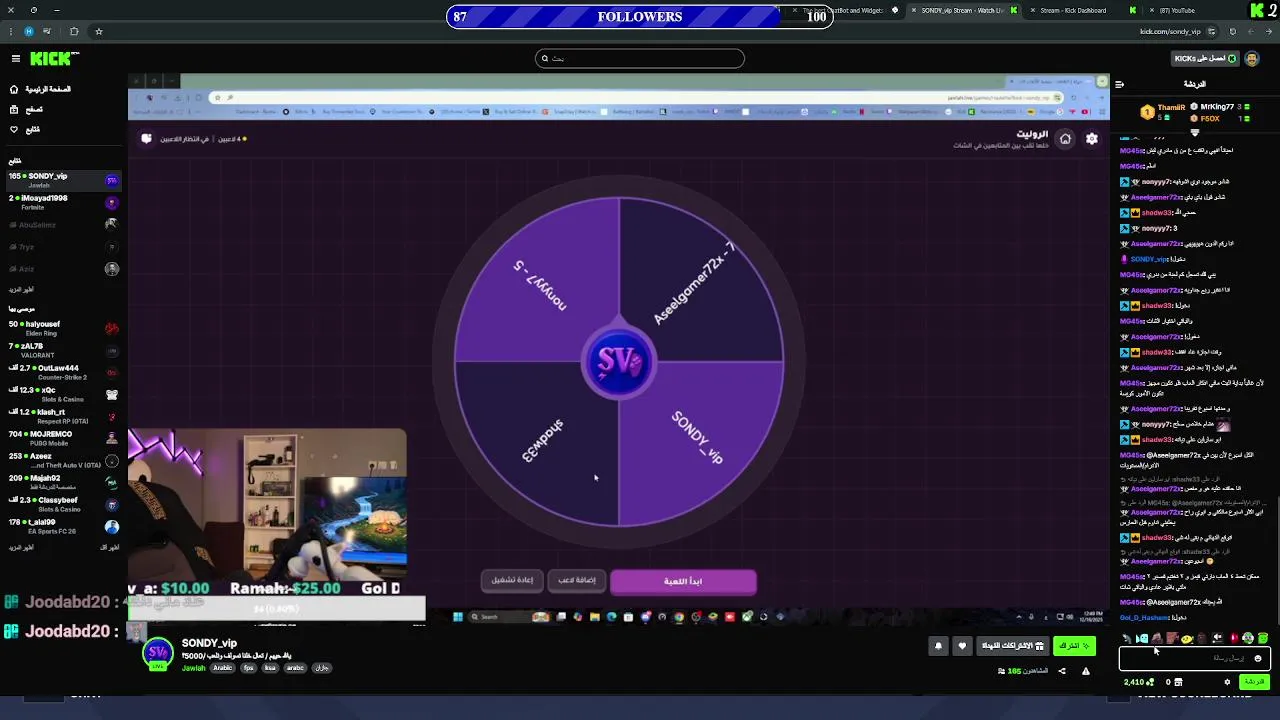Click the Get KICKs button

tap(1205, 59)
